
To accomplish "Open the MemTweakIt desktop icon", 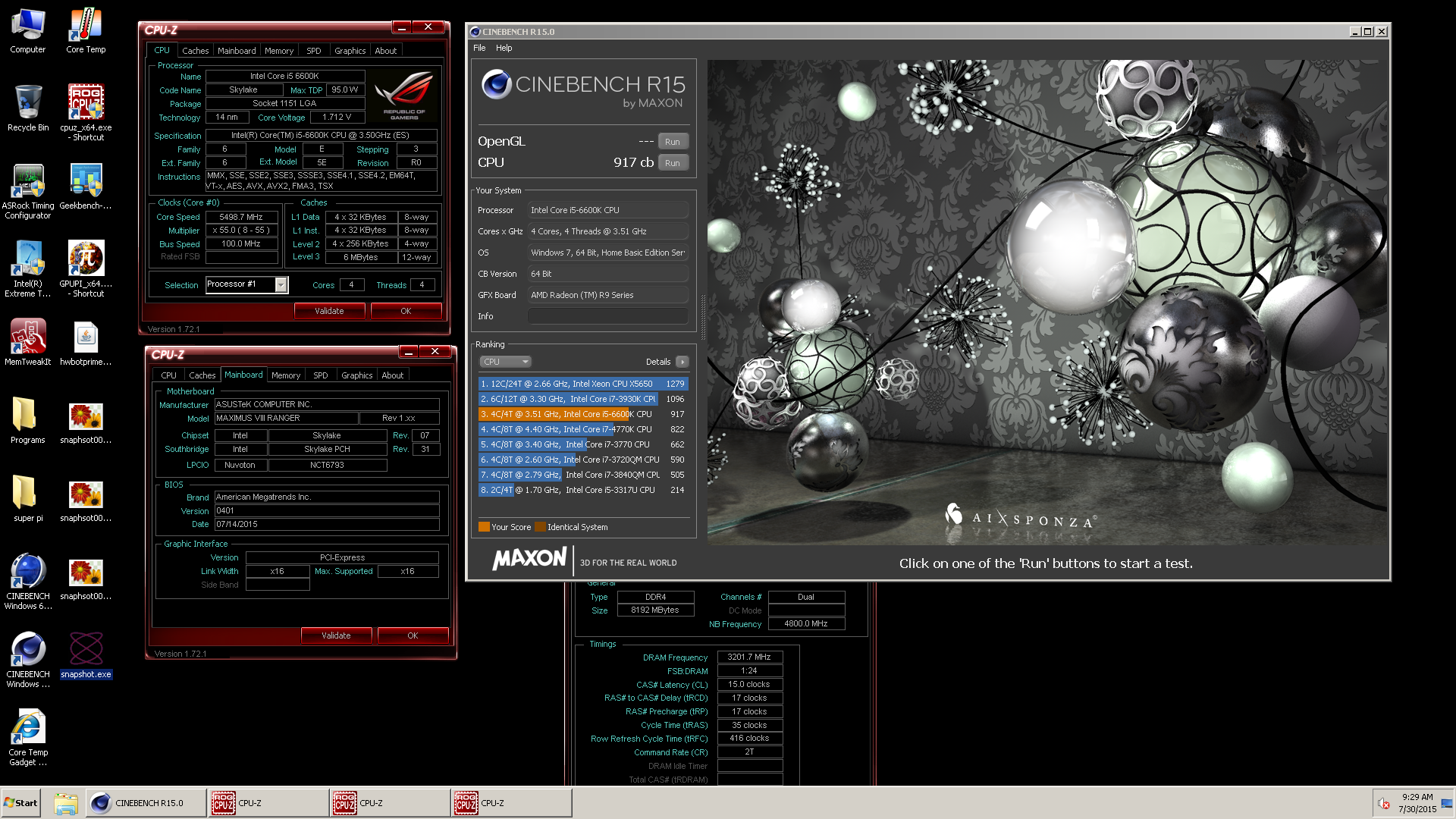I will coord(28,343).
